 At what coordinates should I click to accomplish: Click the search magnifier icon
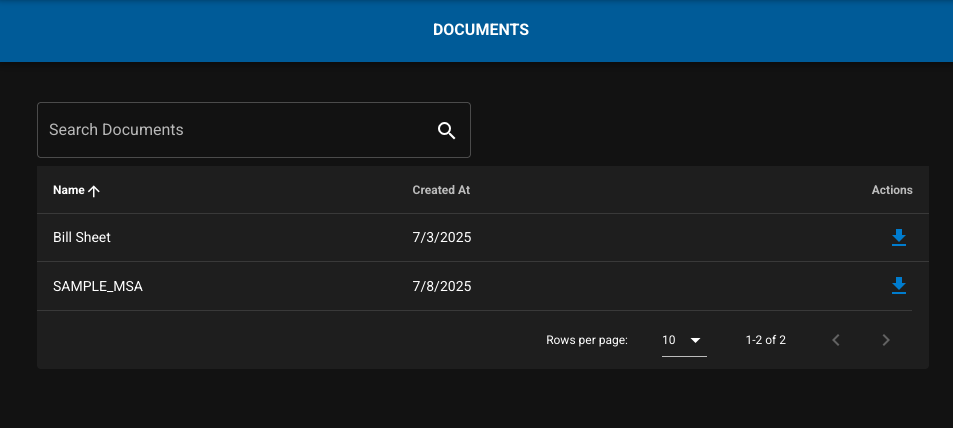pos(446,130)
